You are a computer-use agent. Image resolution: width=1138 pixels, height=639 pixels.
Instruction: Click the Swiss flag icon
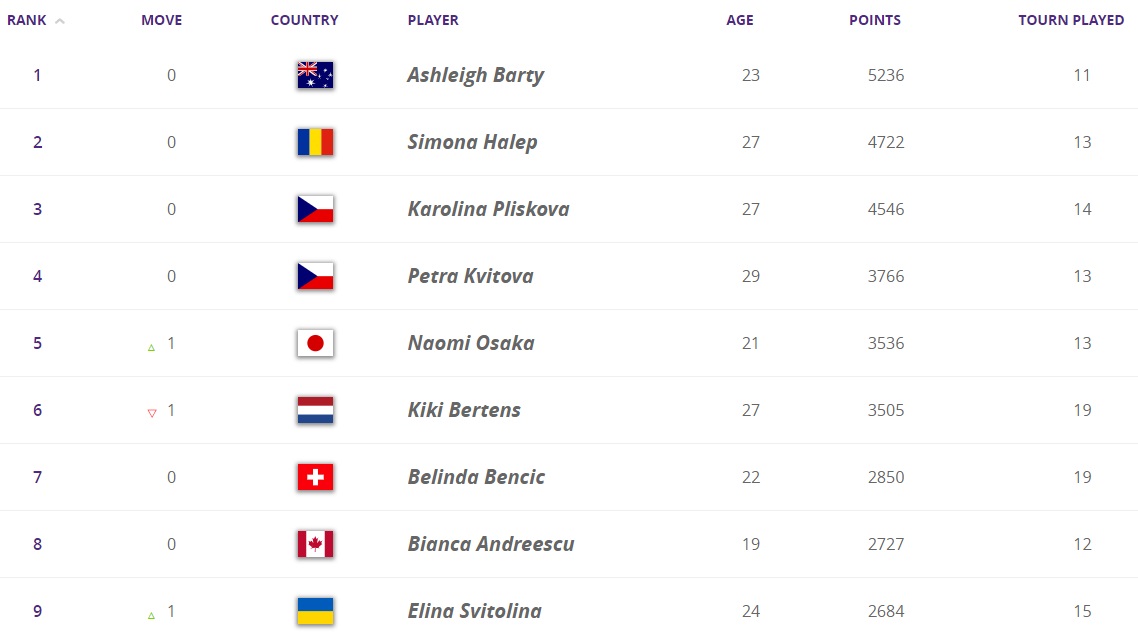315,477
